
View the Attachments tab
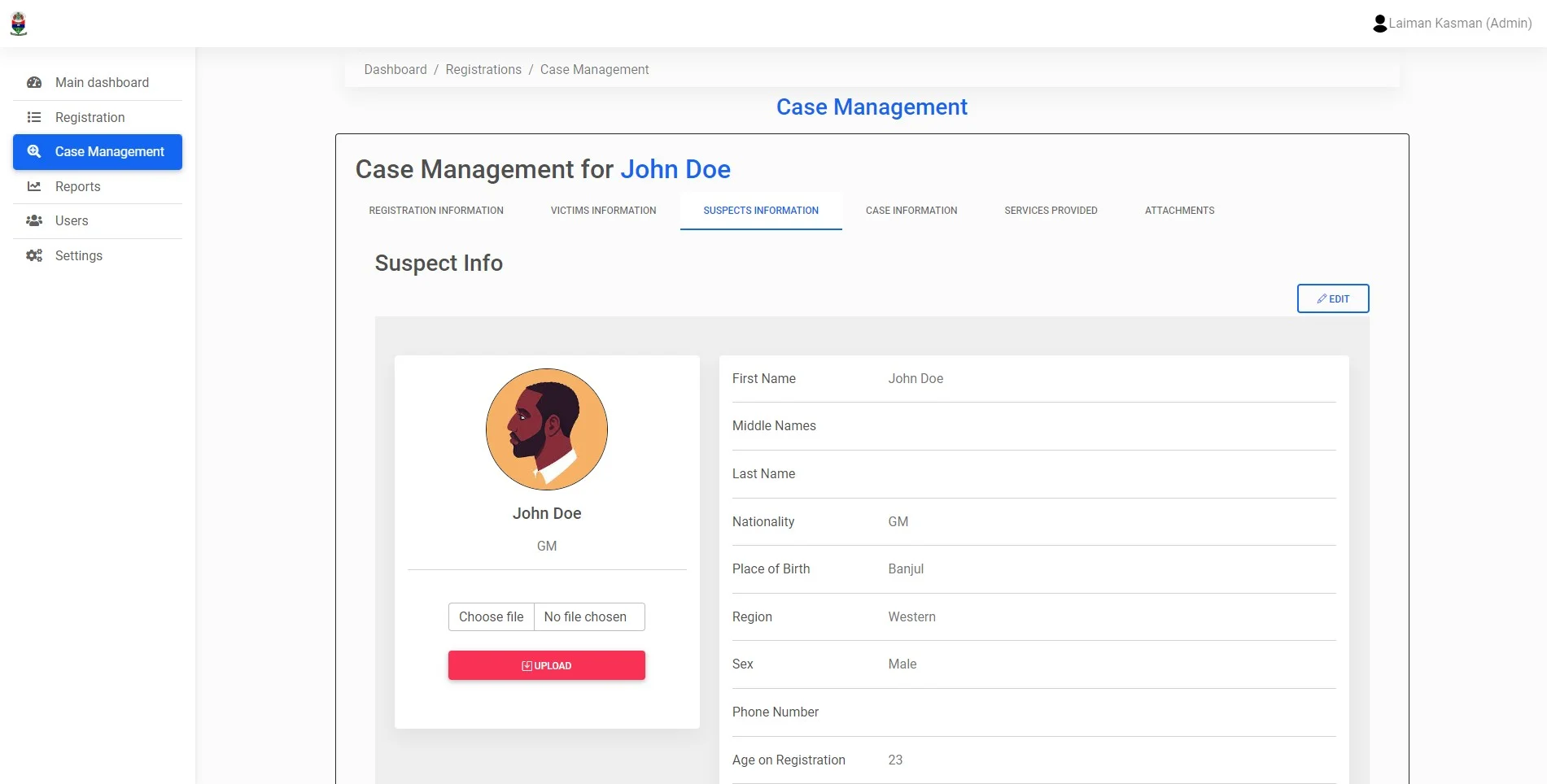1179,211
